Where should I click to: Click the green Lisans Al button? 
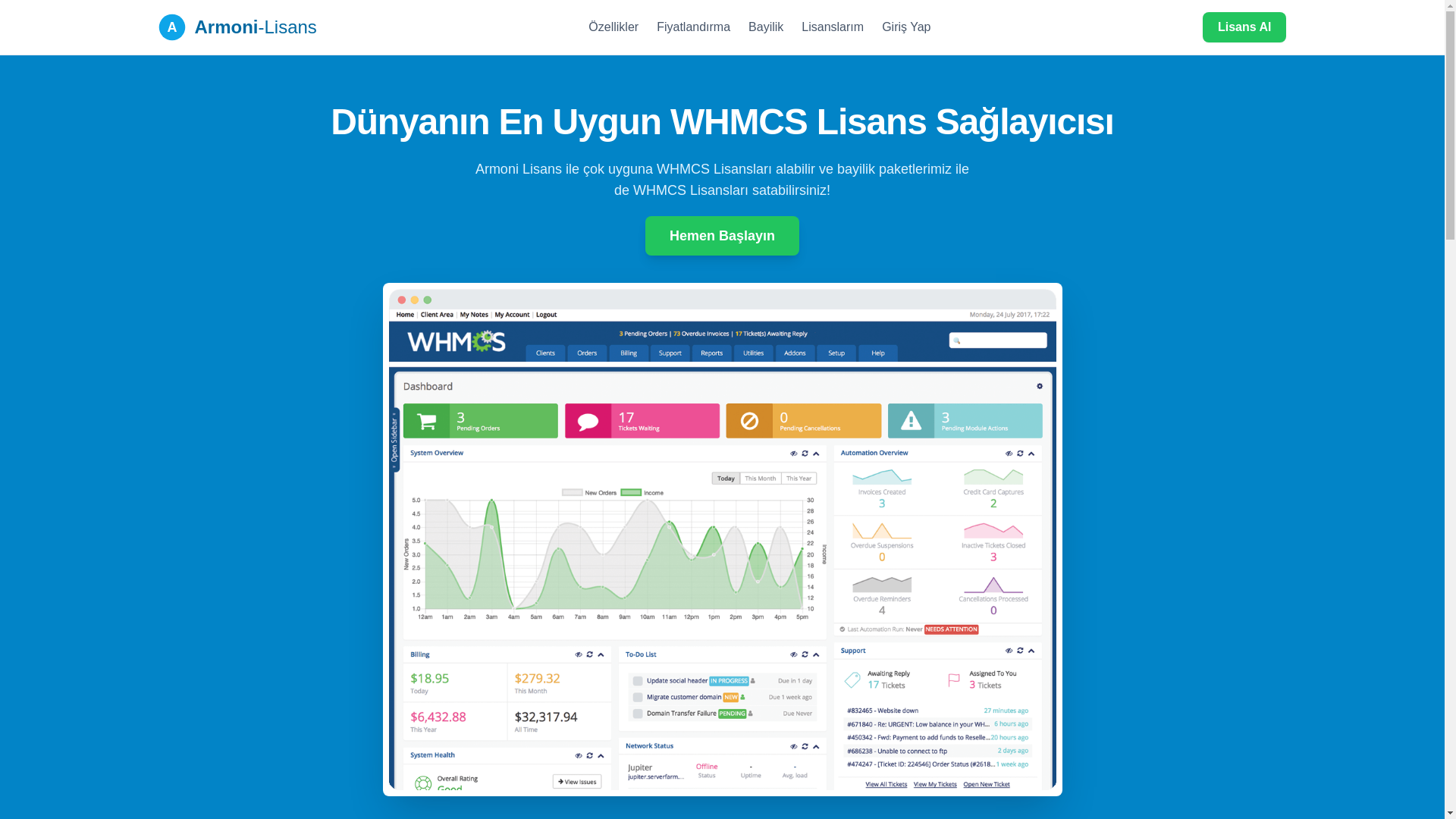click(x=1244, y=27)
